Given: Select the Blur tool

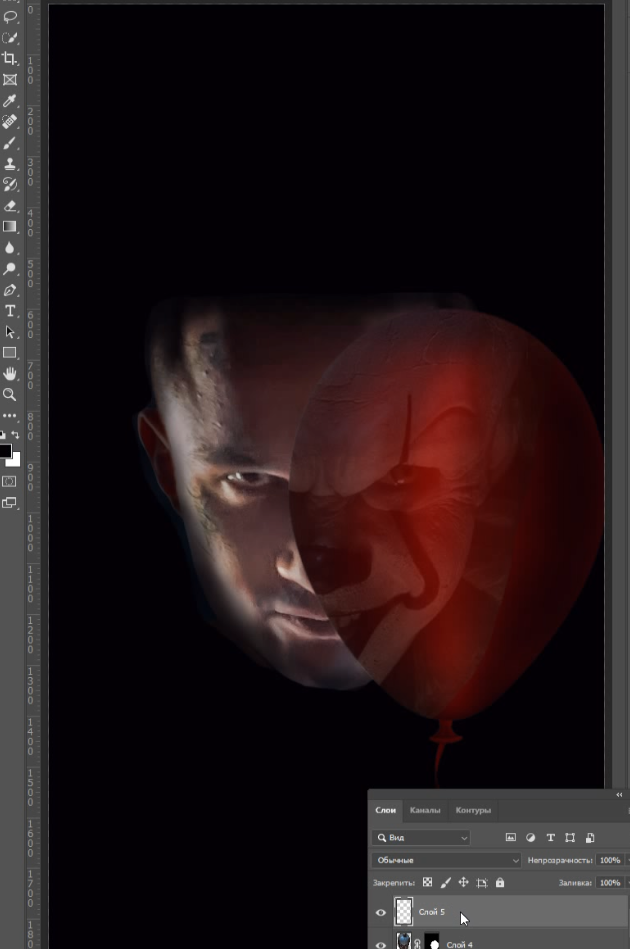Looking at the screenshot, I should [x=10, y=248].
